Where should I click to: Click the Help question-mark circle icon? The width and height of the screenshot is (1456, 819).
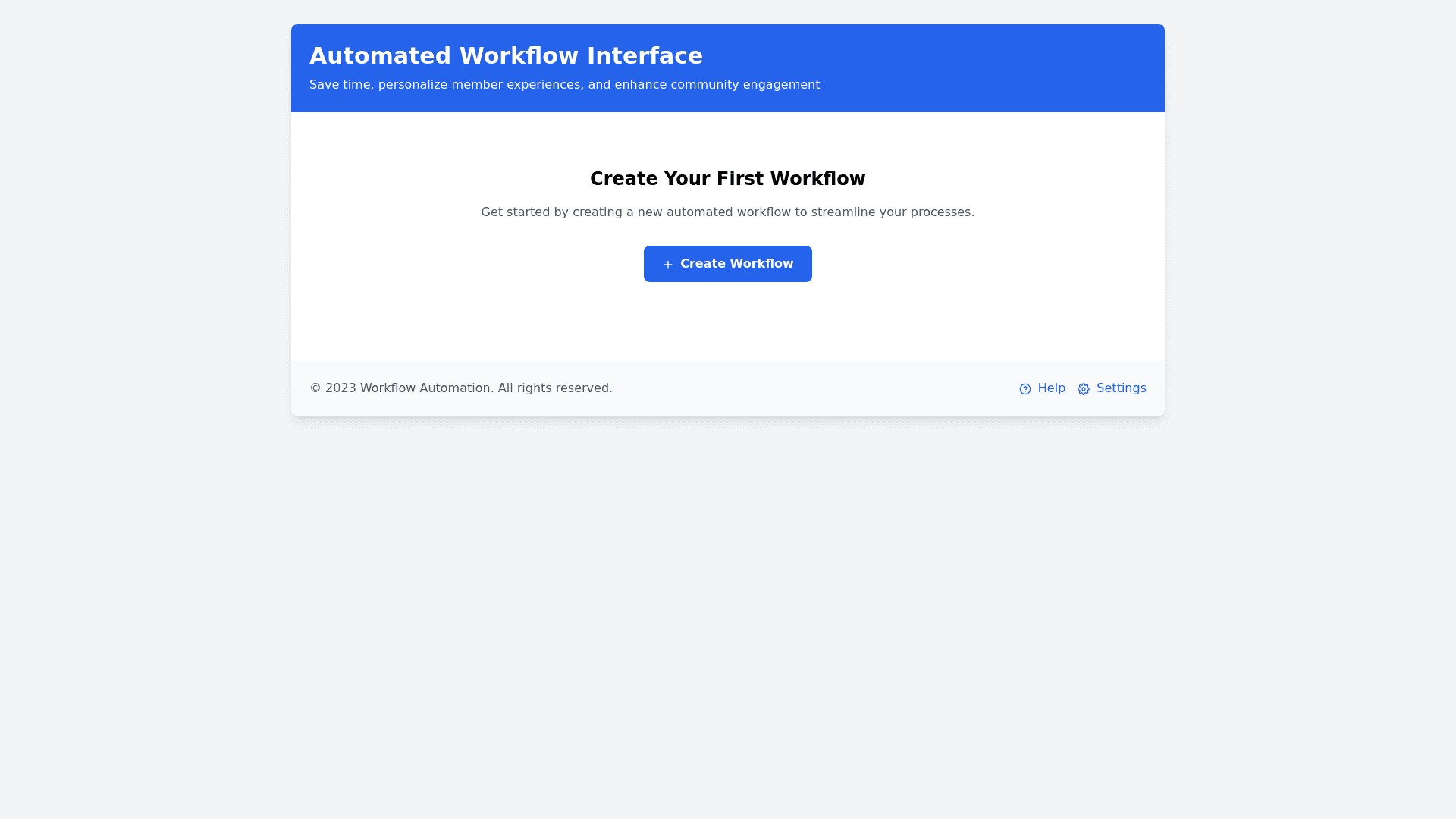(1025, 389)
